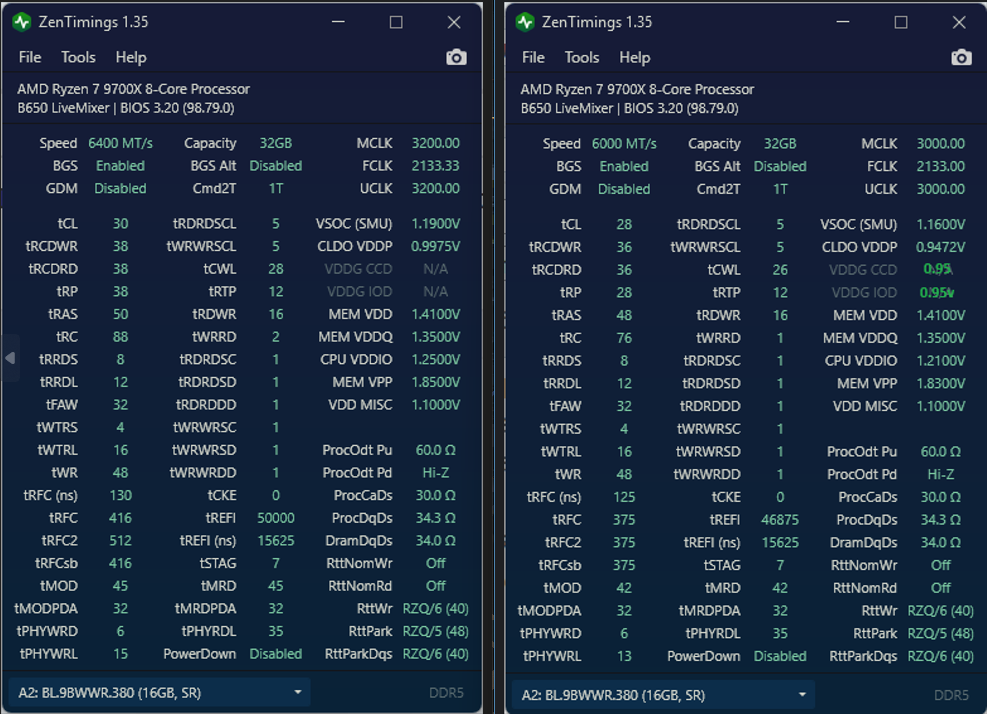Close the left ZenTimings window
Image resolution: width=987 pixels, height=714 pixels.
454,22
